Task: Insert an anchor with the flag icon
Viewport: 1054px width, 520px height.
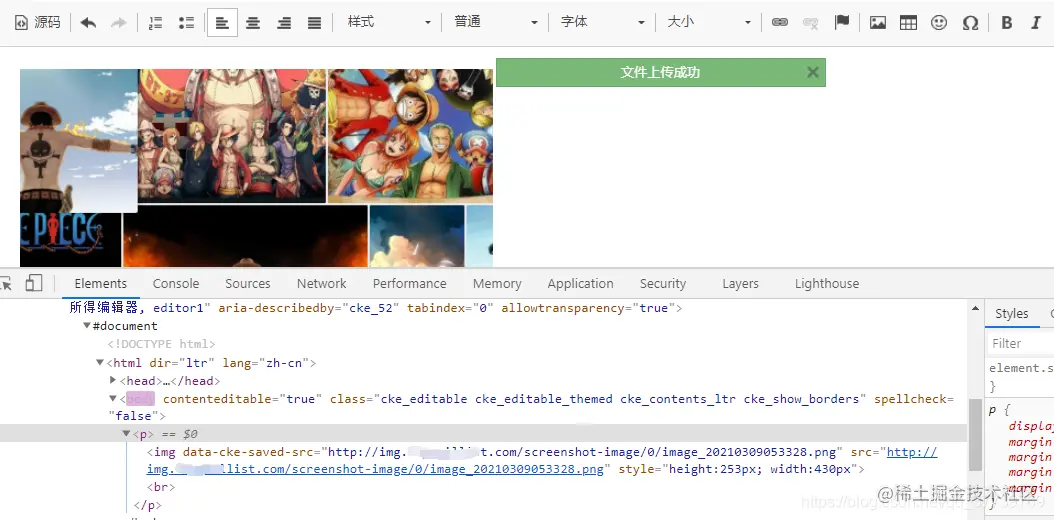Action: [842, 22]
